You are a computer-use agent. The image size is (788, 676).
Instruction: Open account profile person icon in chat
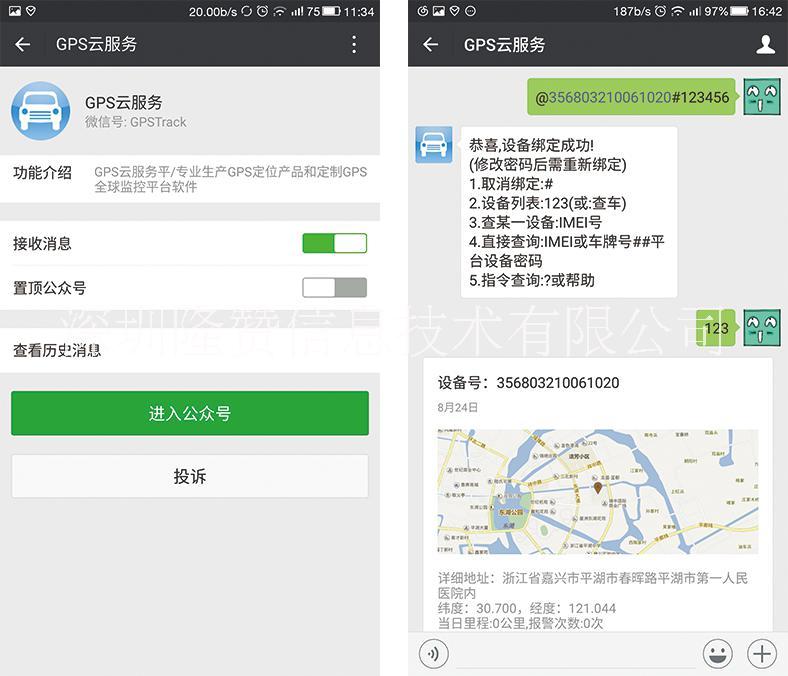pos(765,44)
